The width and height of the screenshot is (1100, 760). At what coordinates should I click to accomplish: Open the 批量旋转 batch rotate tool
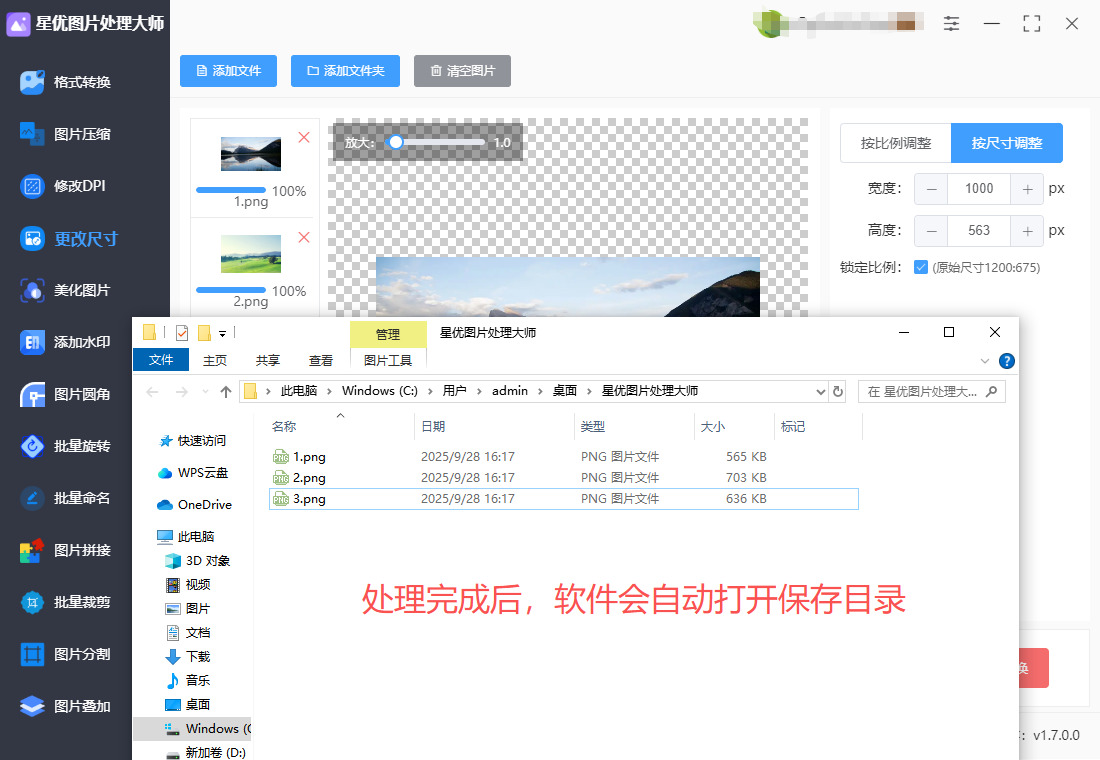(x=65, y=446)
